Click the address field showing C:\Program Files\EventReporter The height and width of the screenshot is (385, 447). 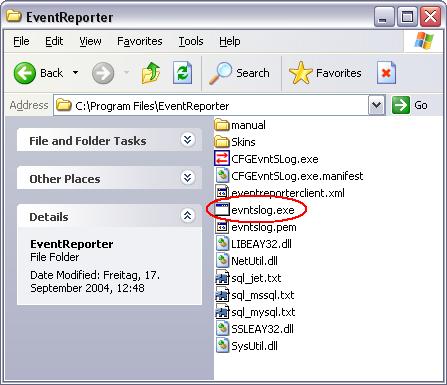pyautogui.click(x=211, y=106)
